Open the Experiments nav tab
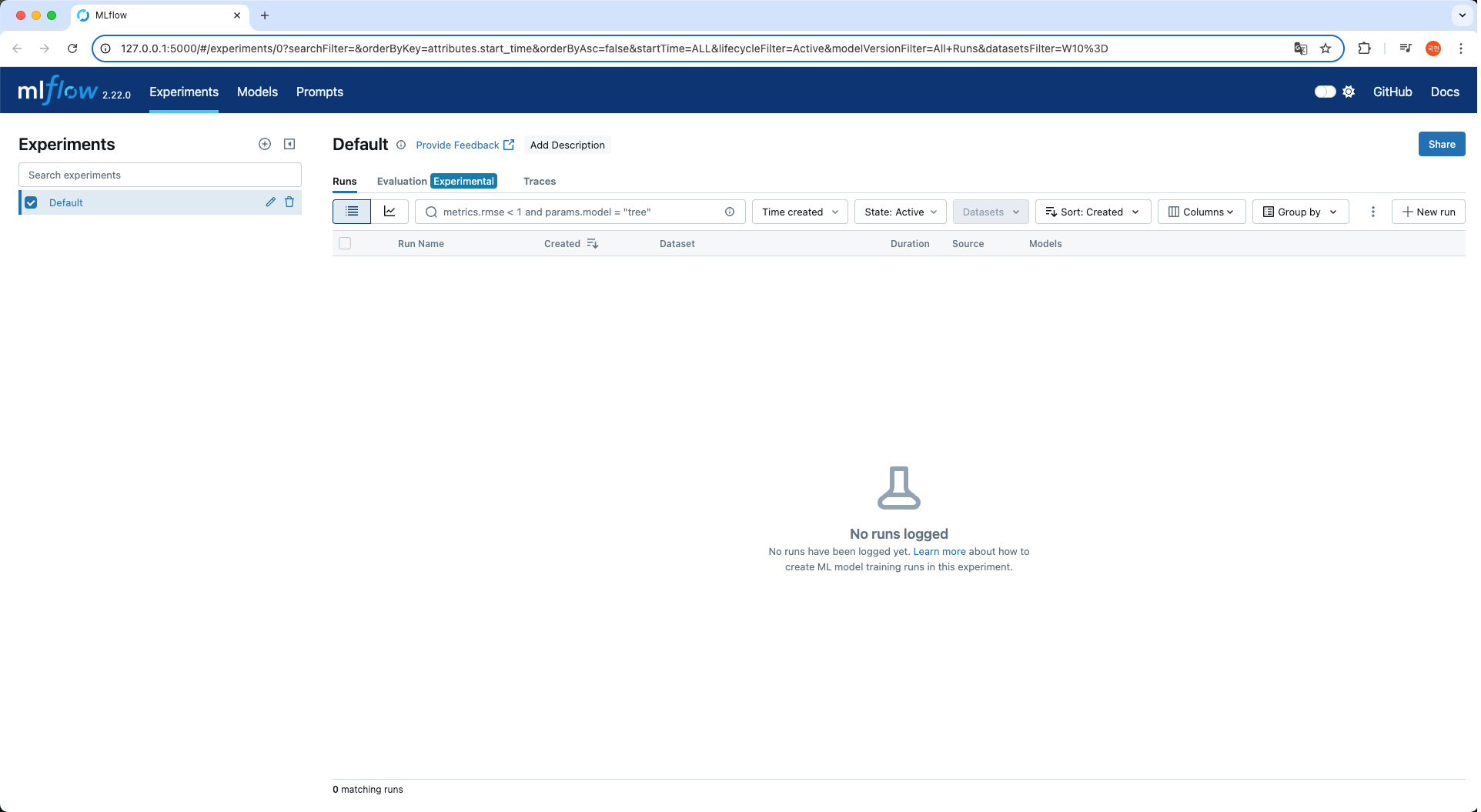1481x812 pixels. pyautogui.click(x=184, y=92)
